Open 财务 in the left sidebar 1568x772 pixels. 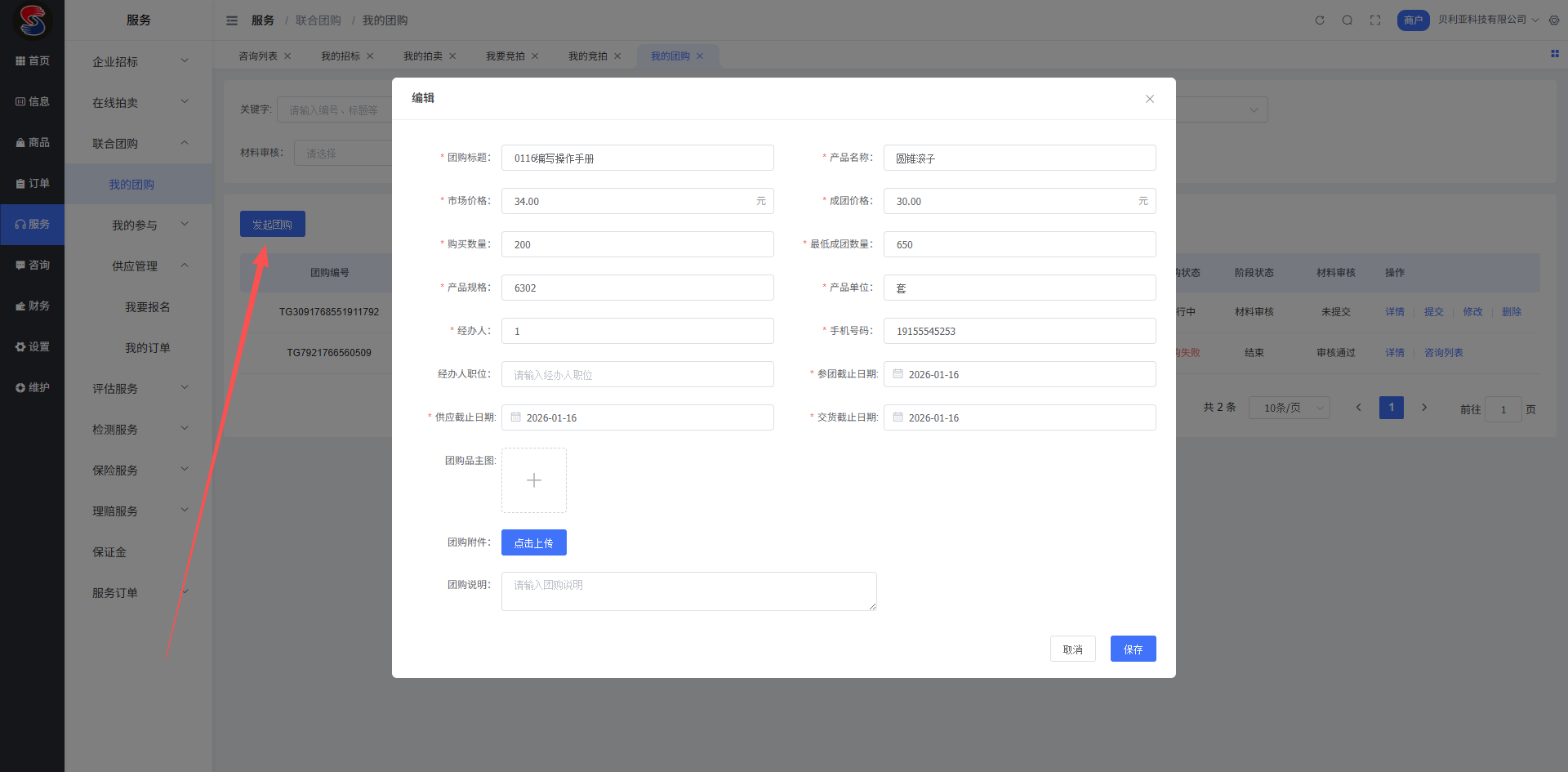coord(33,306)
